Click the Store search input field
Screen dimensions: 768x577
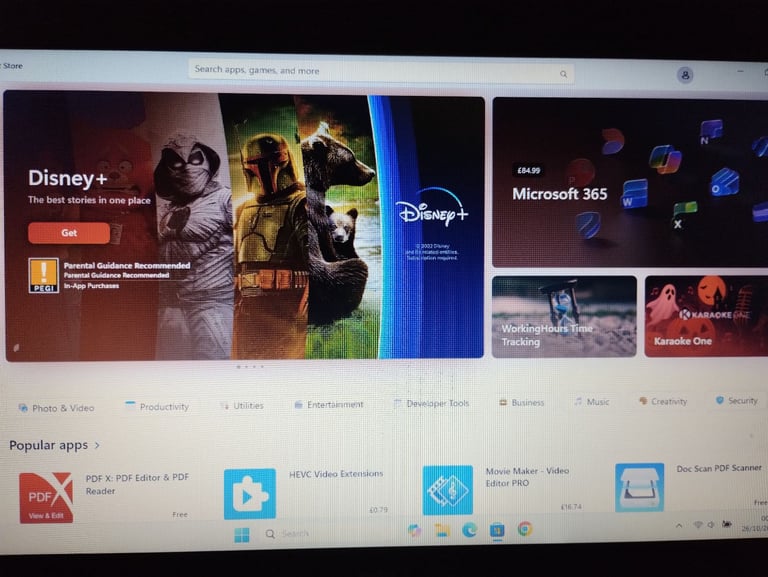pyautogui.click(x=381, y=72)
